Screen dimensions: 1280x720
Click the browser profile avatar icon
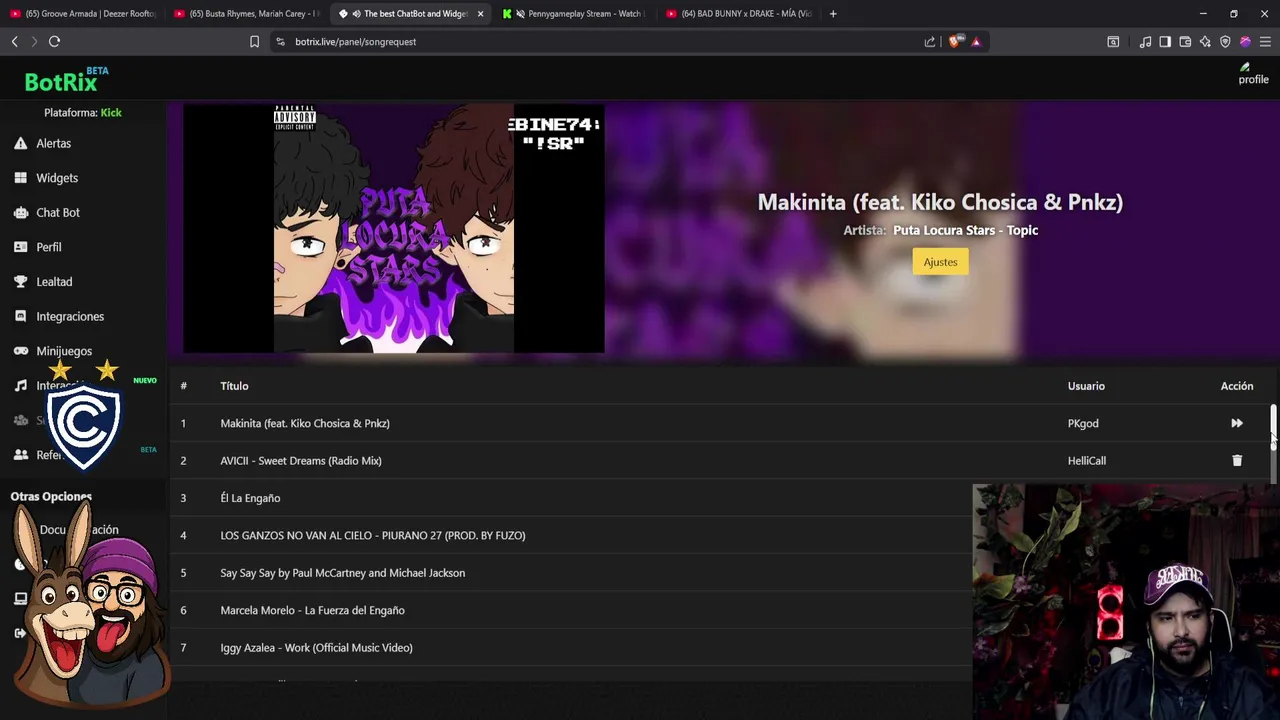pos(1245,42)
